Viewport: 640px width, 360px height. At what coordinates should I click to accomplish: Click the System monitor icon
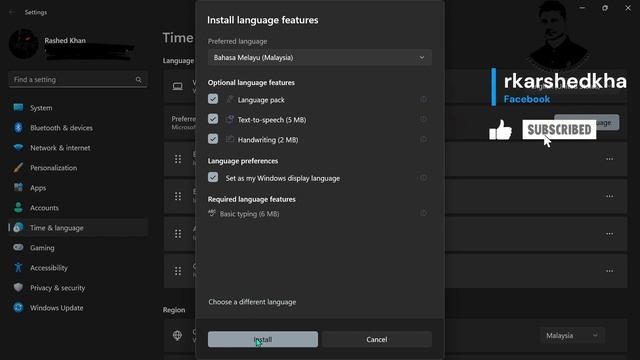tap(18, 107)
